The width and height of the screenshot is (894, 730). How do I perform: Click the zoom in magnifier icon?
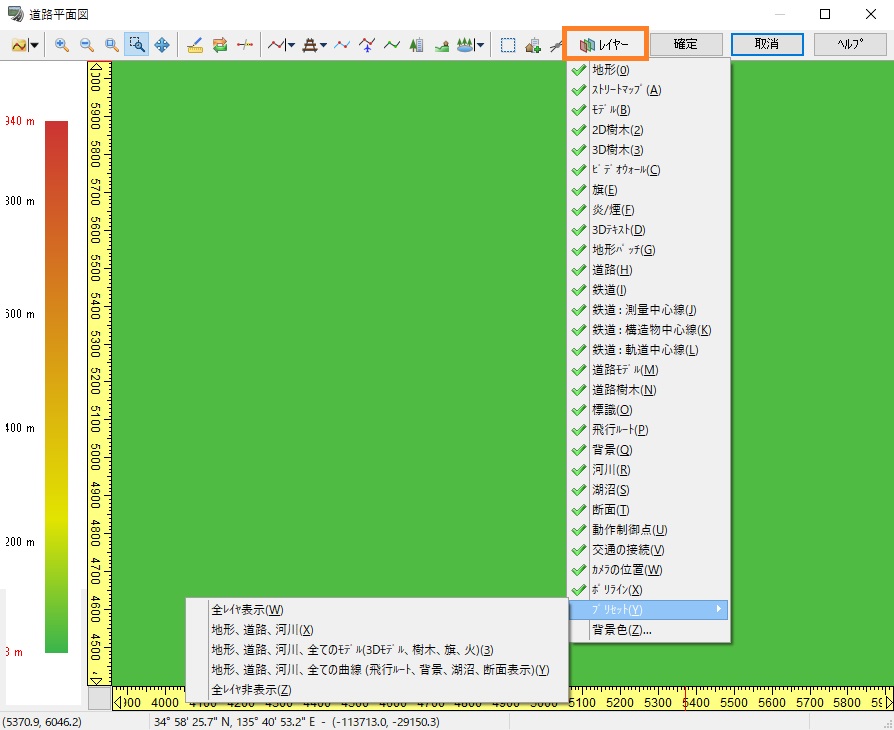(62, 44)
